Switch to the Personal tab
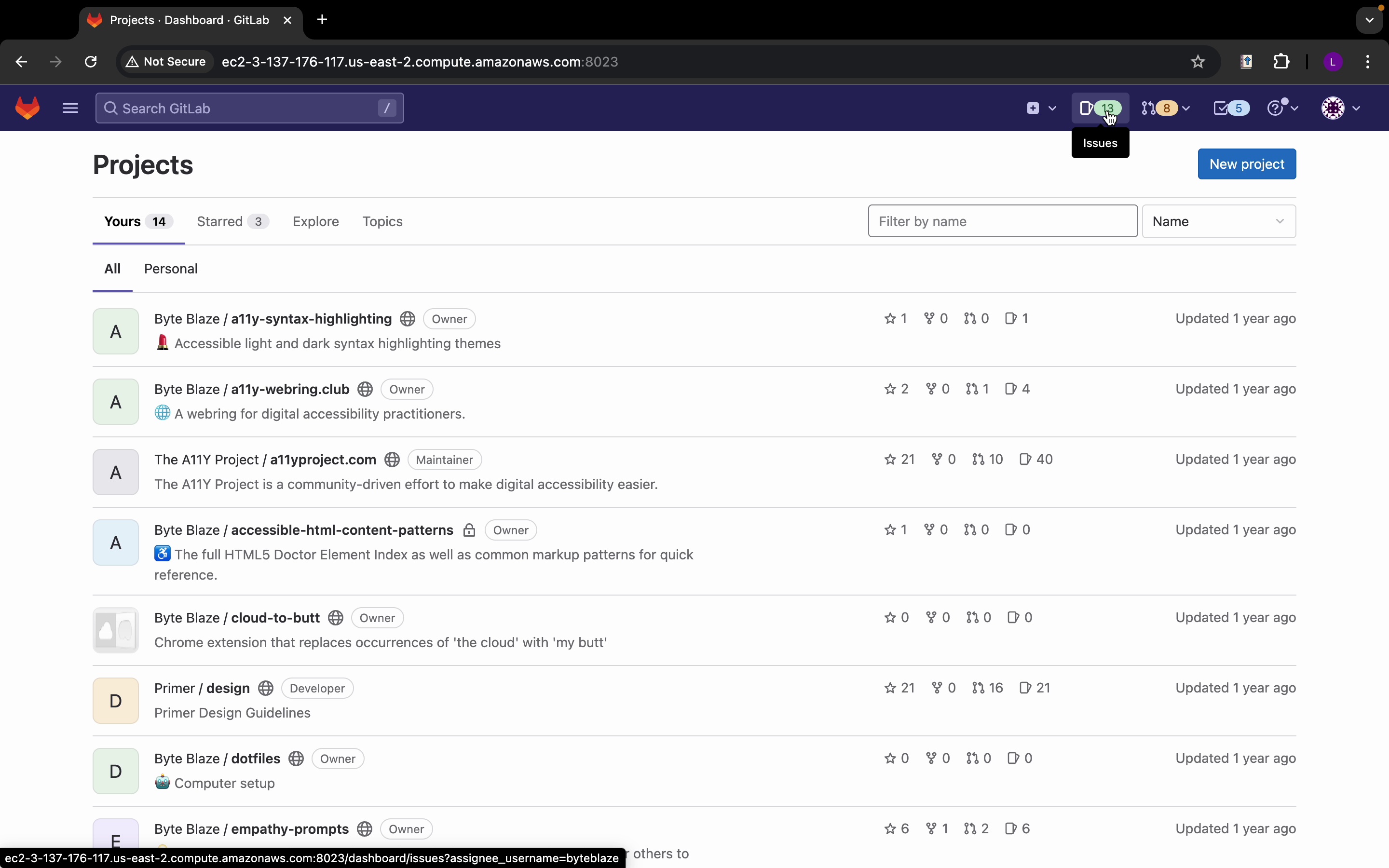Screen dimensions: 1389x868 171,269
